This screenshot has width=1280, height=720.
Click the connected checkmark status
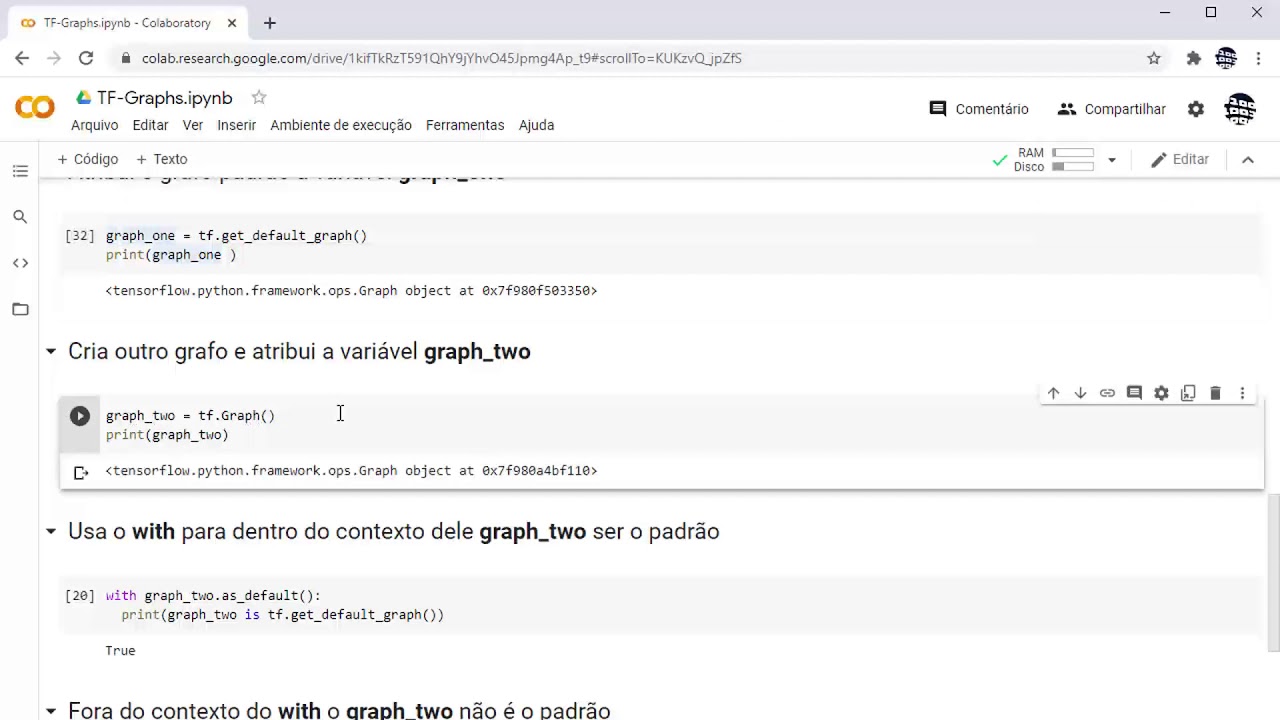[x=999, y=160]
